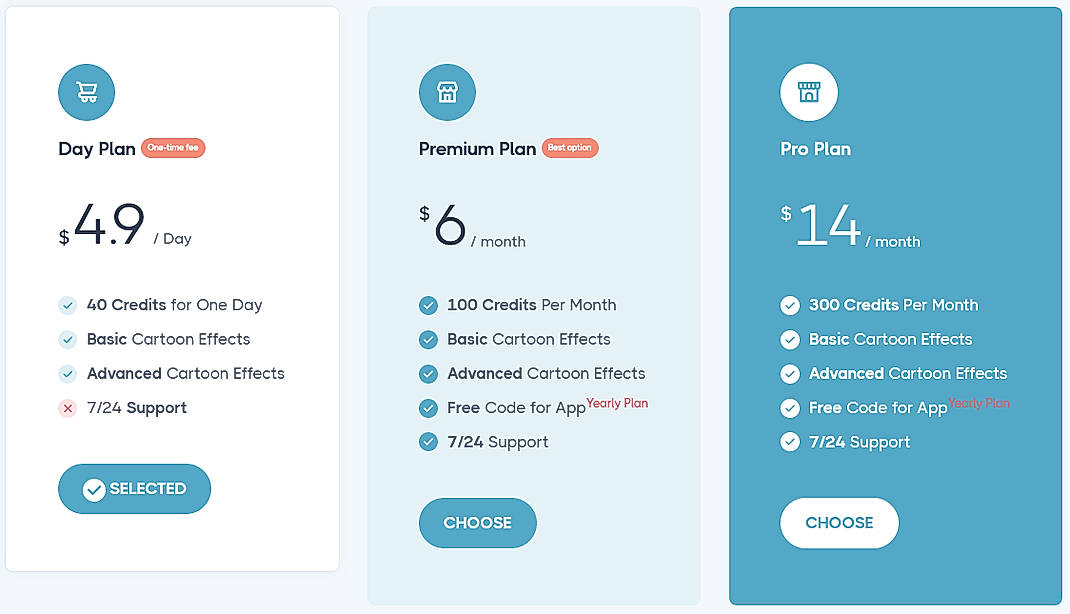
Task: Click the checkmark beside 100 Credits Per Month
Action: point(428,305)
